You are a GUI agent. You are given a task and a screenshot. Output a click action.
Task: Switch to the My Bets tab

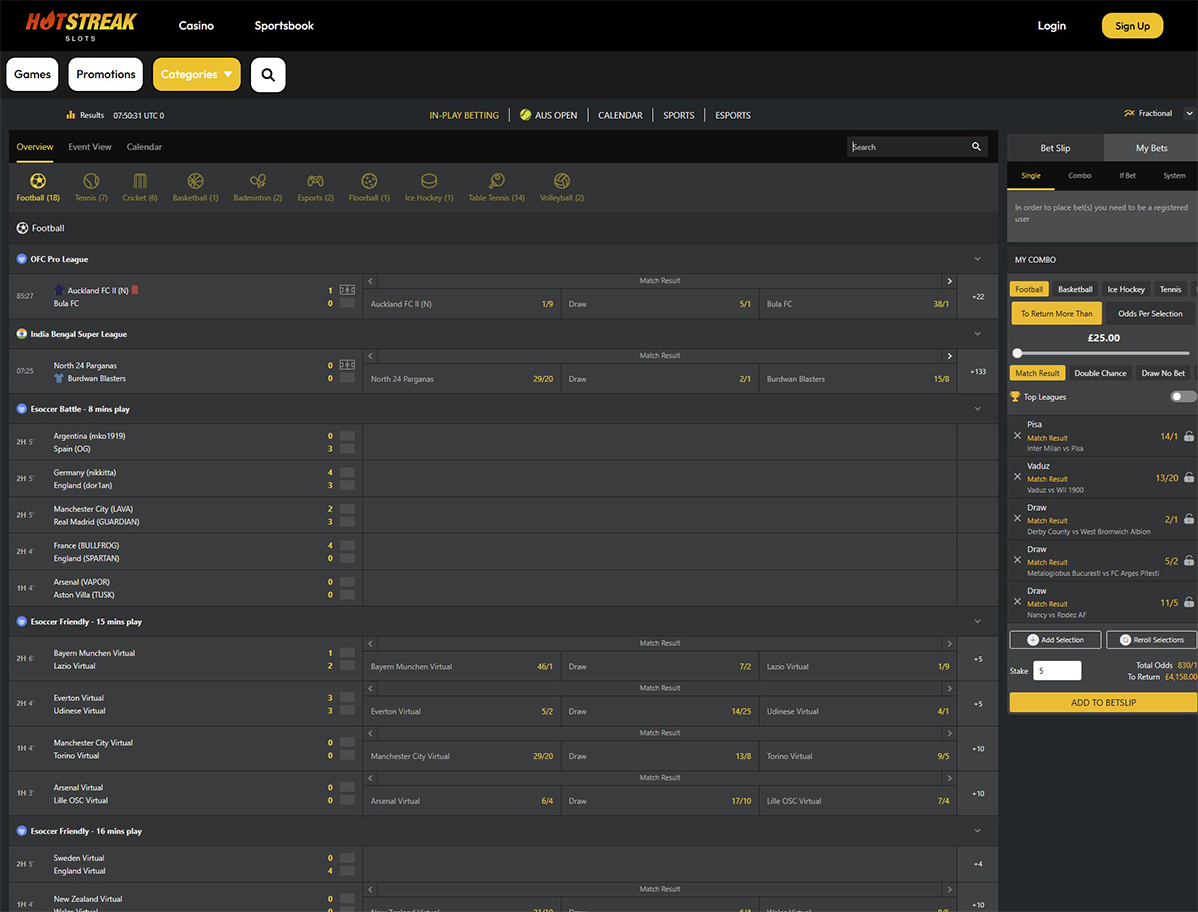(1151, 148)
